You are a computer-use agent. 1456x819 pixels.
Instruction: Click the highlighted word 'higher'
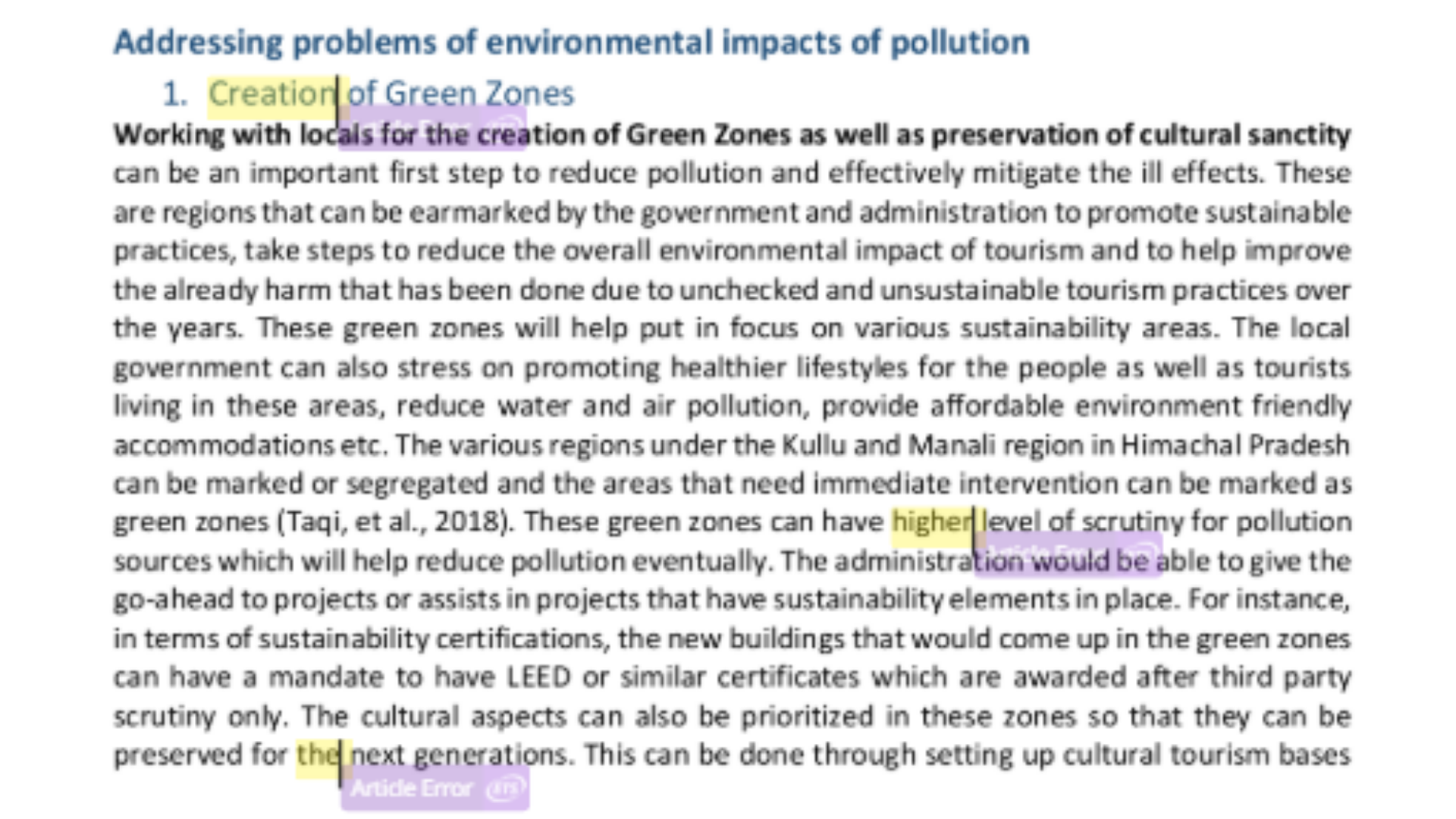932,522
